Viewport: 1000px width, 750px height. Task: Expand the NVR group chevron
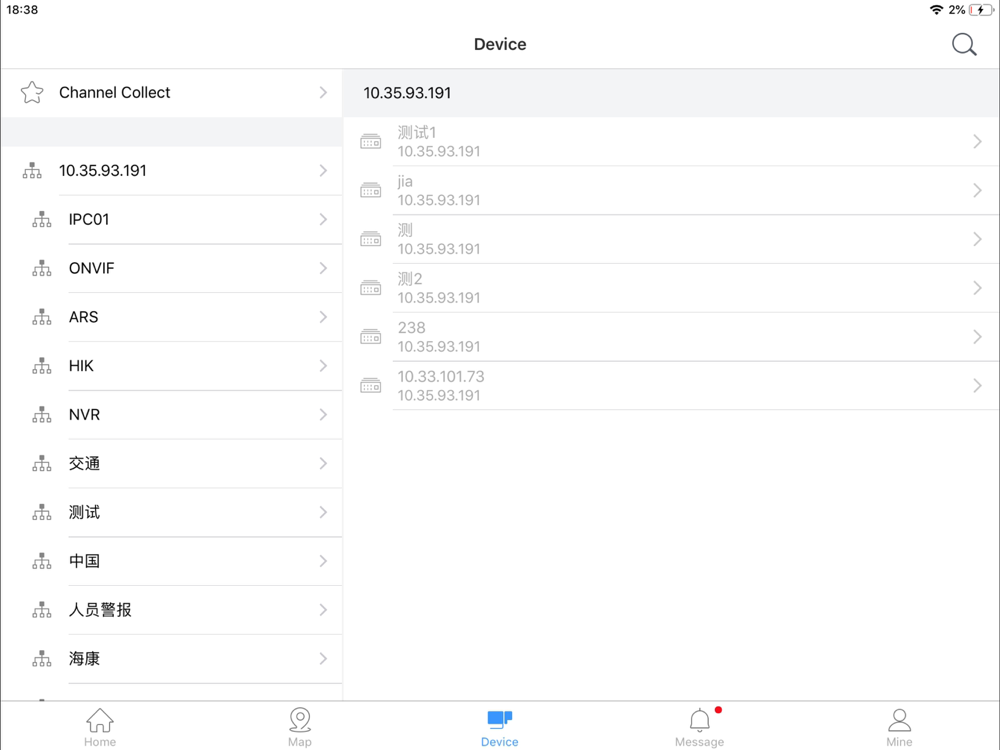coord(323,415)
